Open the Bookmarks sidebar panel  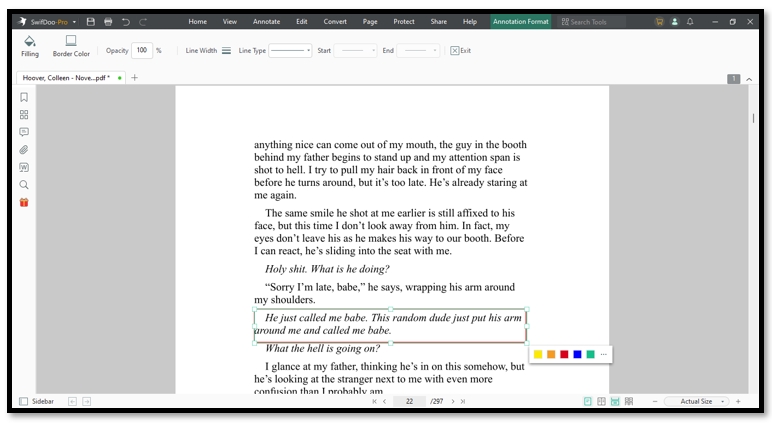tap(24, 97)
